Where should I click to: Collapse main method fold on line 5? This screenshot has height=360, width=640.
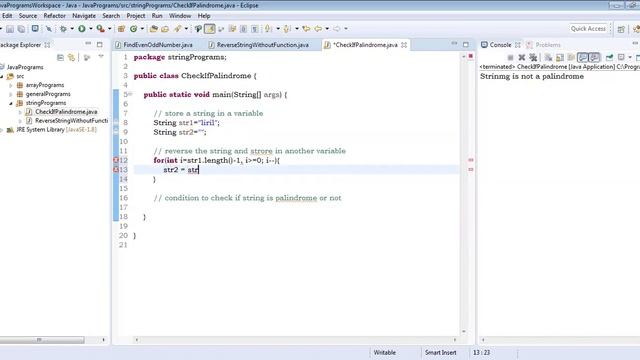(130, 94)
